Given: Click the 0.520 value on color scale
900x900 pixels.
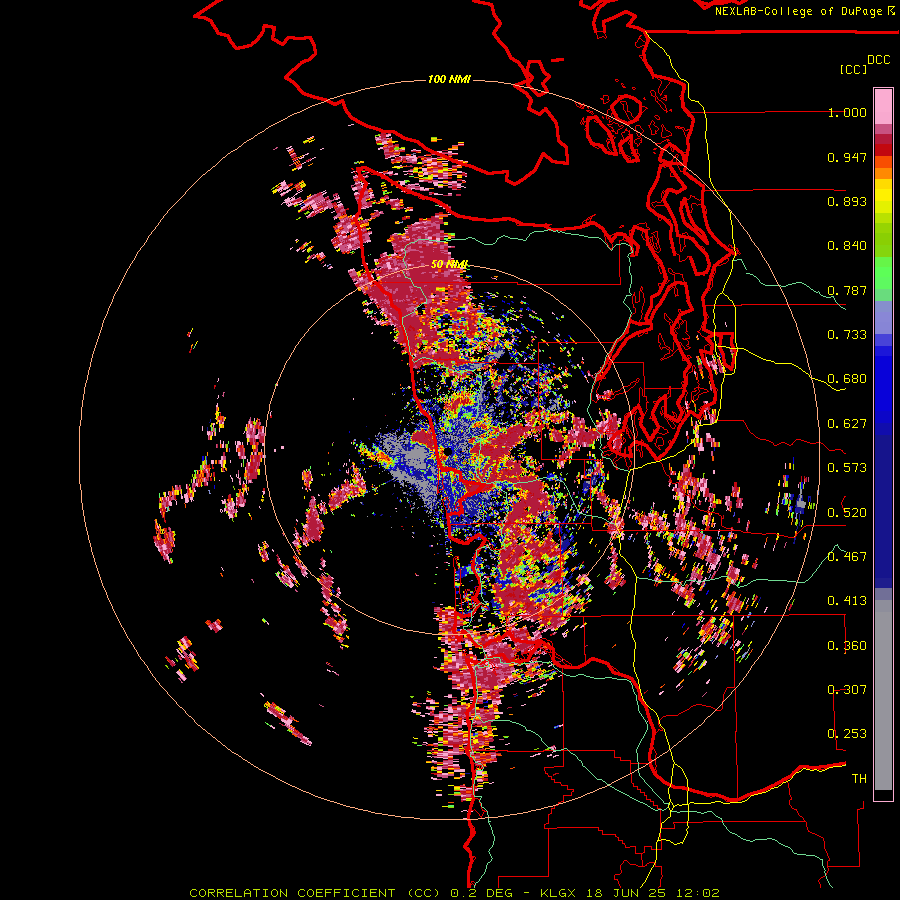Looking at the screenshot, I should pos(847,513).
